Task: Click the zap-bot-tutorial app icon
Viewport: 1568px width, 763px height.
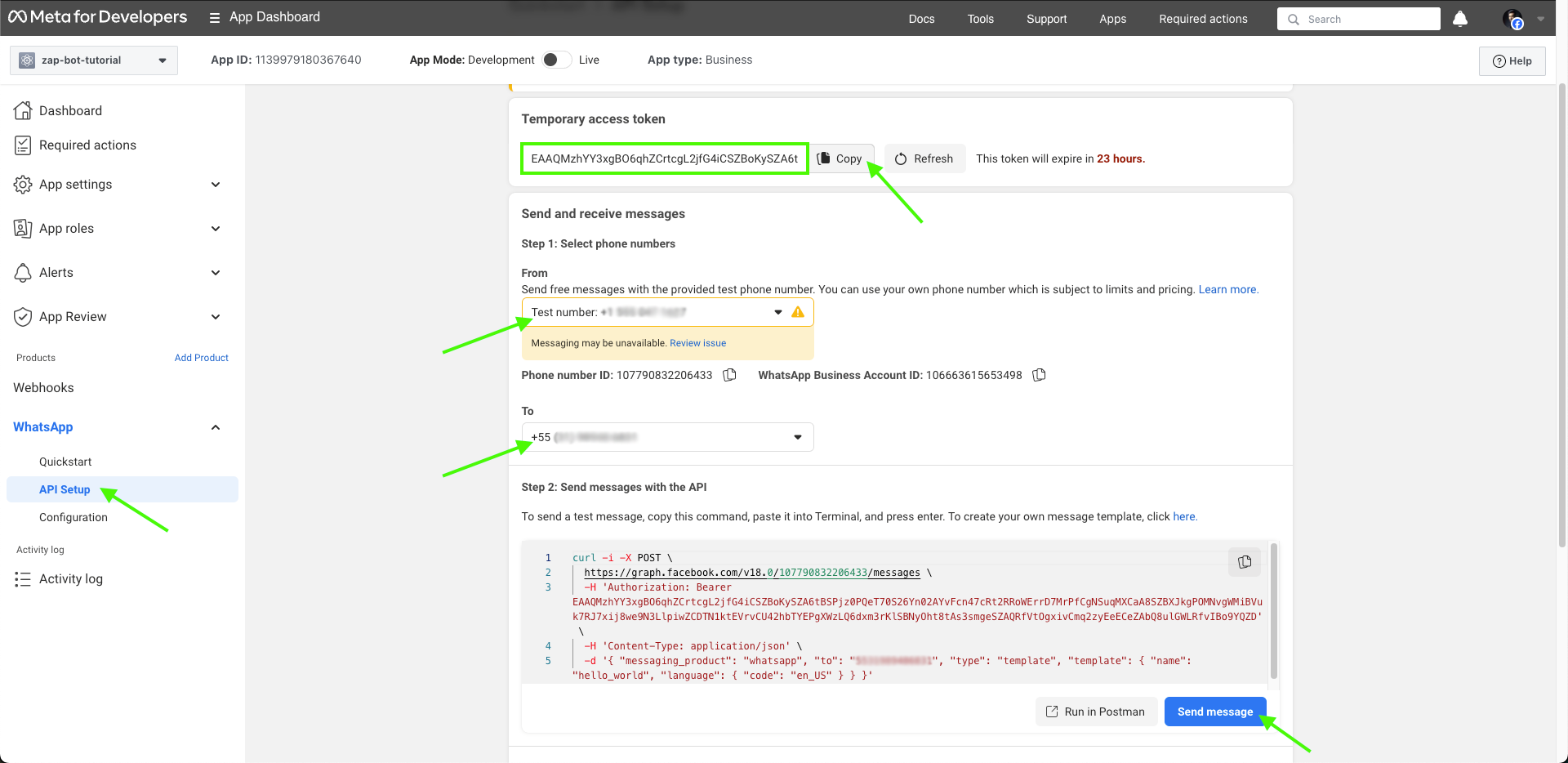Action: 27,60
